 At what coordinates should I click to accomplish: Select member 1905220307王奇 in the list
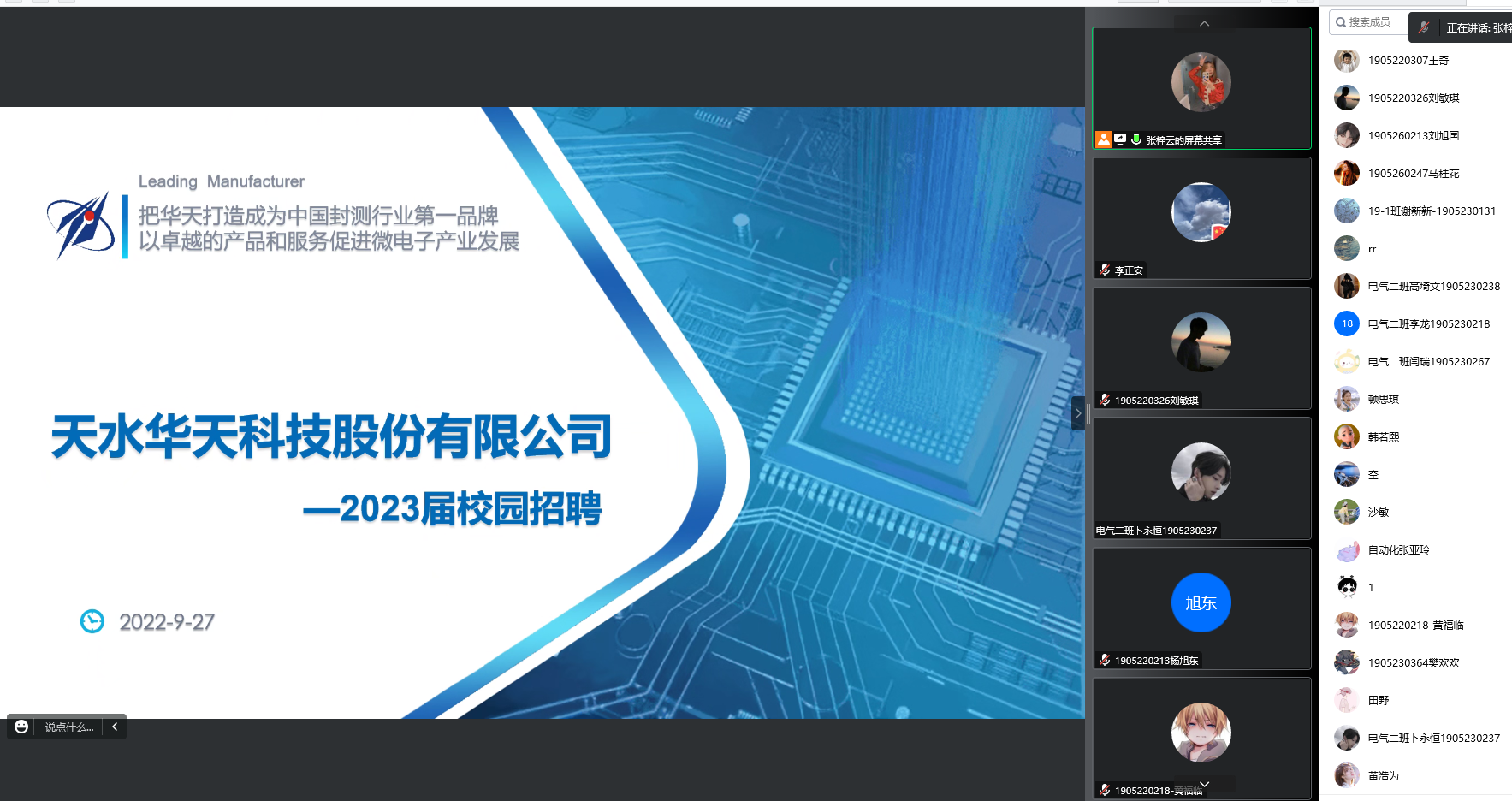[x=1408, y=61]
